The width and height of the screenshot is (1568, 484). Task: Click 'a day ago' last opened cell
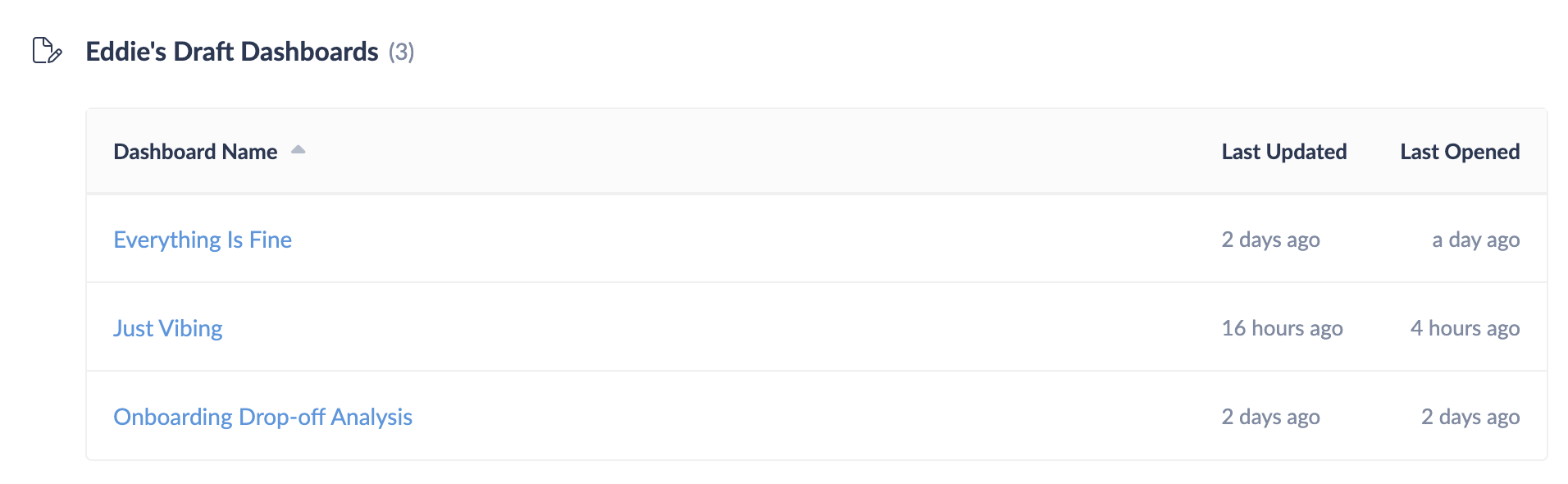point(1475,240)
